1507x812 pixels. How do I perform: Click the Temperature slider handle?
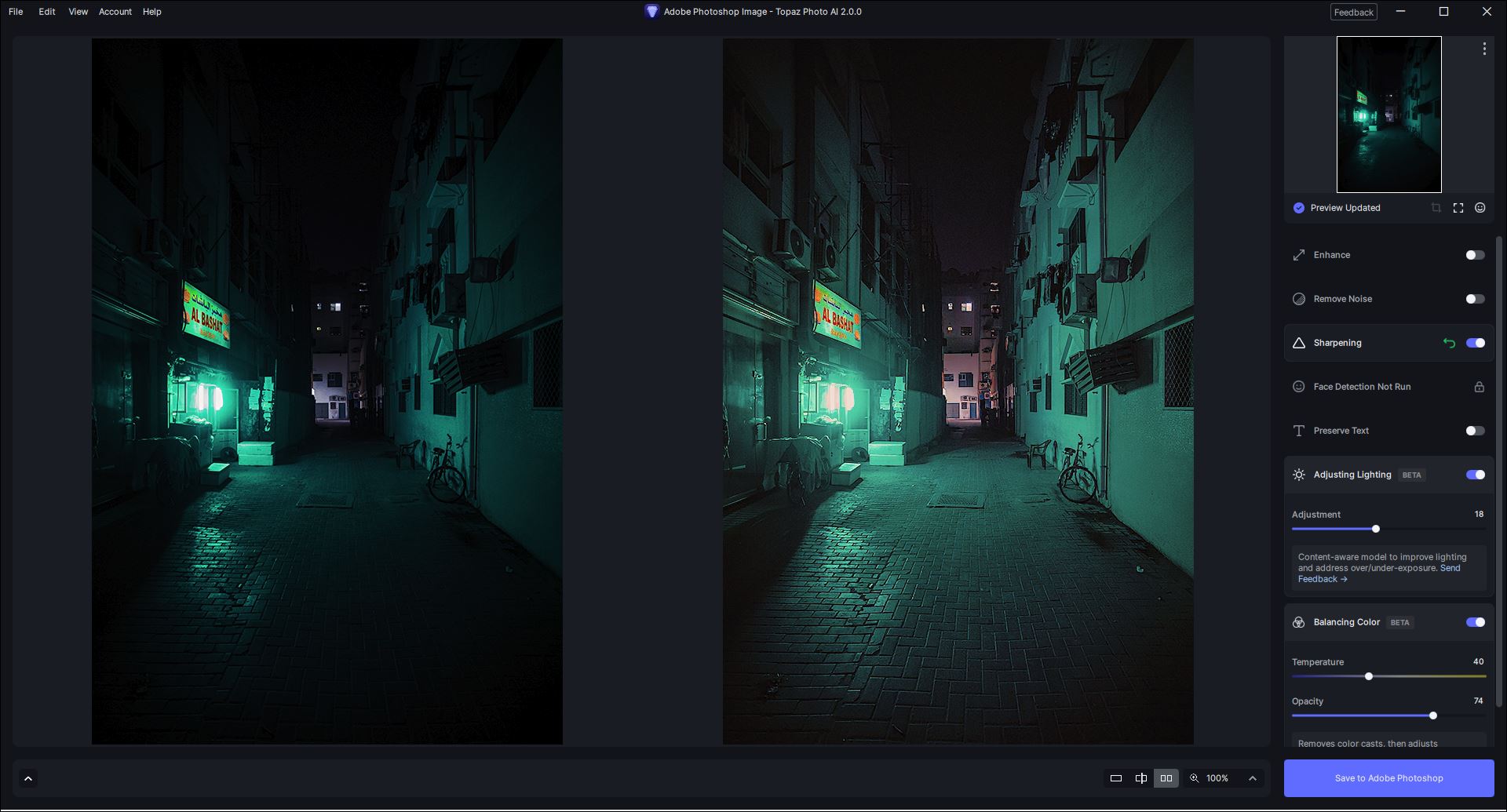pos(1368,676)
